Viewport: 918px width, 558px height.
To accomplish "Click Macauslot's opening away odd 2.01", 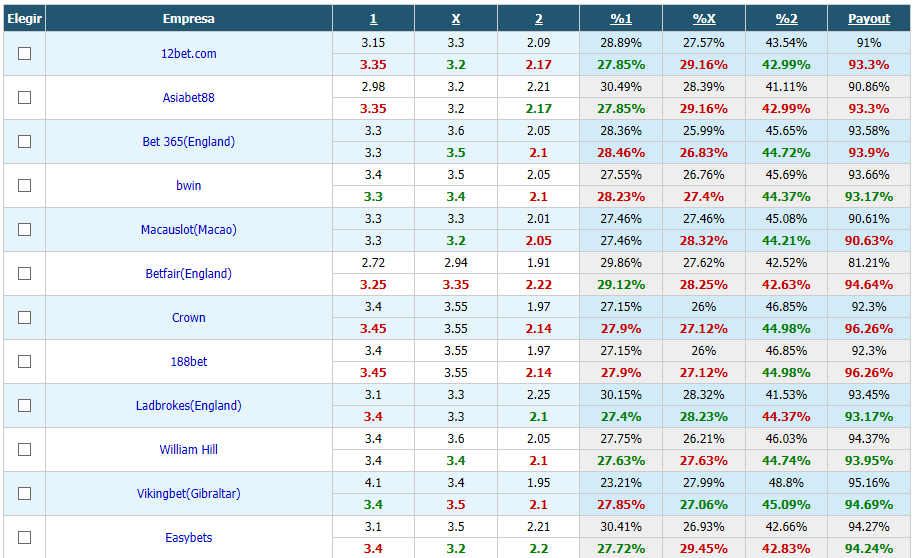I will point(539,218).
